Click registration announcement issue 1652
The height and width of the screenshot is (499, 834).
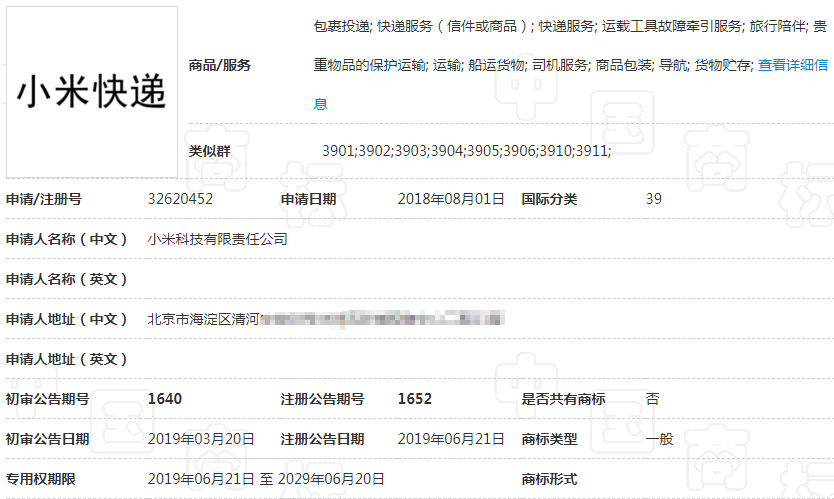[415, 399]
